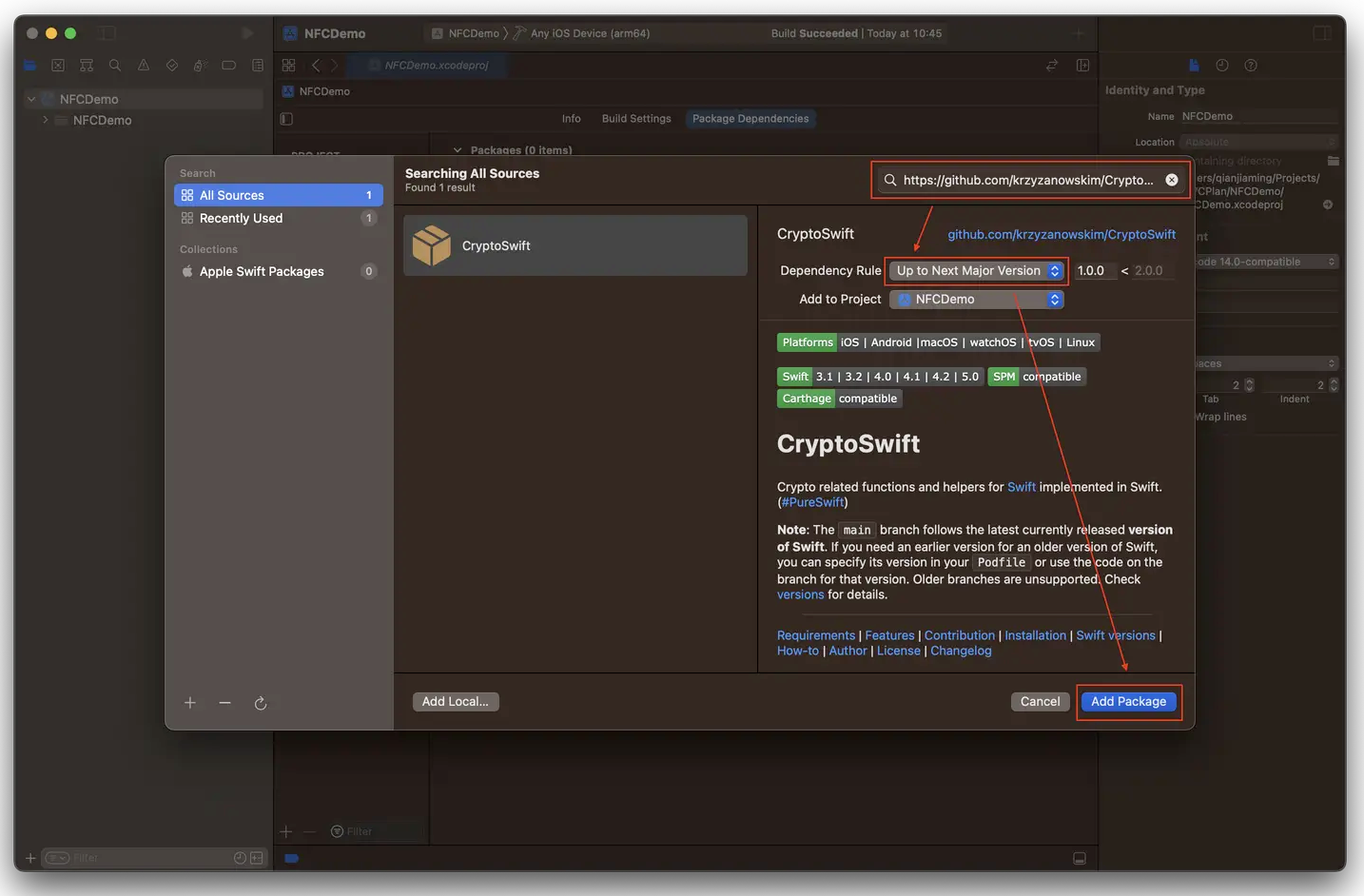Image resolution: width=1364 pixels, height=896 pixels.
Task: Go forward with the editor forward arrow
Action: pyautogui.click(x=334, y=66)
